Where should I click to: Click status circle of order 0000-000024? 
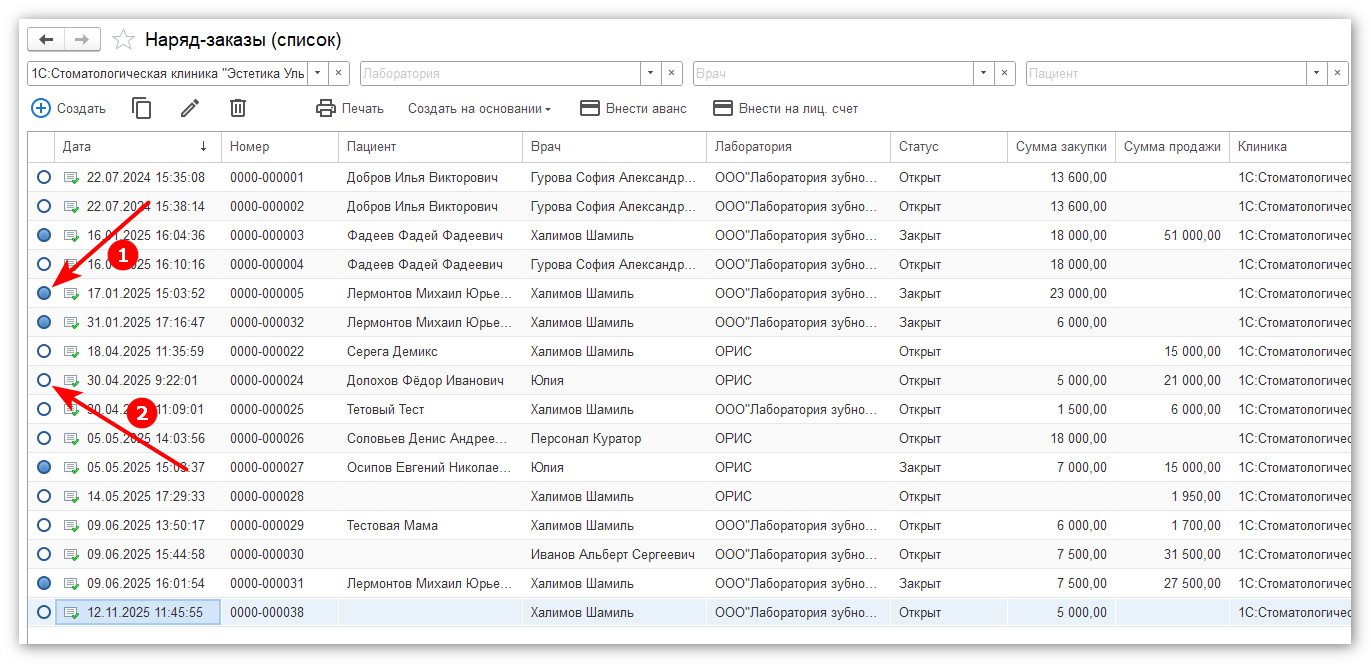(x=43, y=380)
